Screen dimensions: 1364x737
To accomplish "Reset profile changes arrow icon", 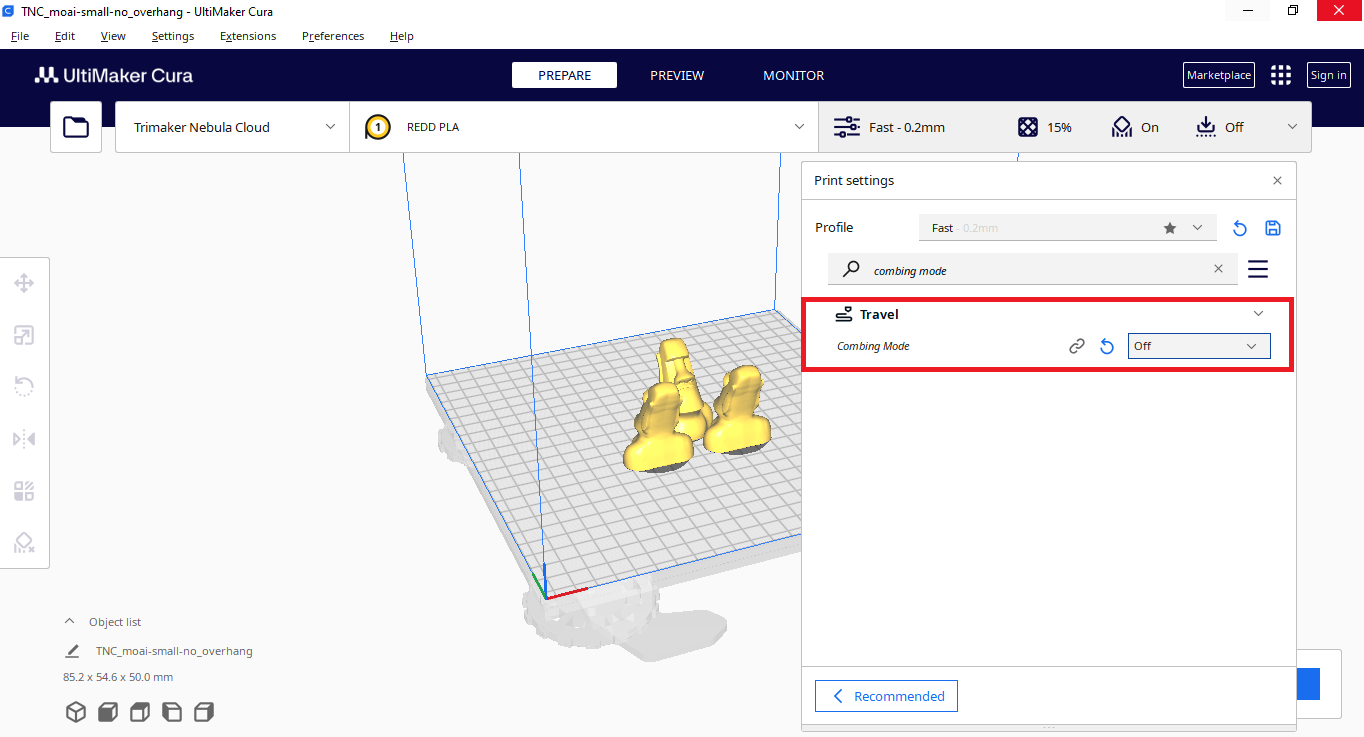I will point(1240,228).
